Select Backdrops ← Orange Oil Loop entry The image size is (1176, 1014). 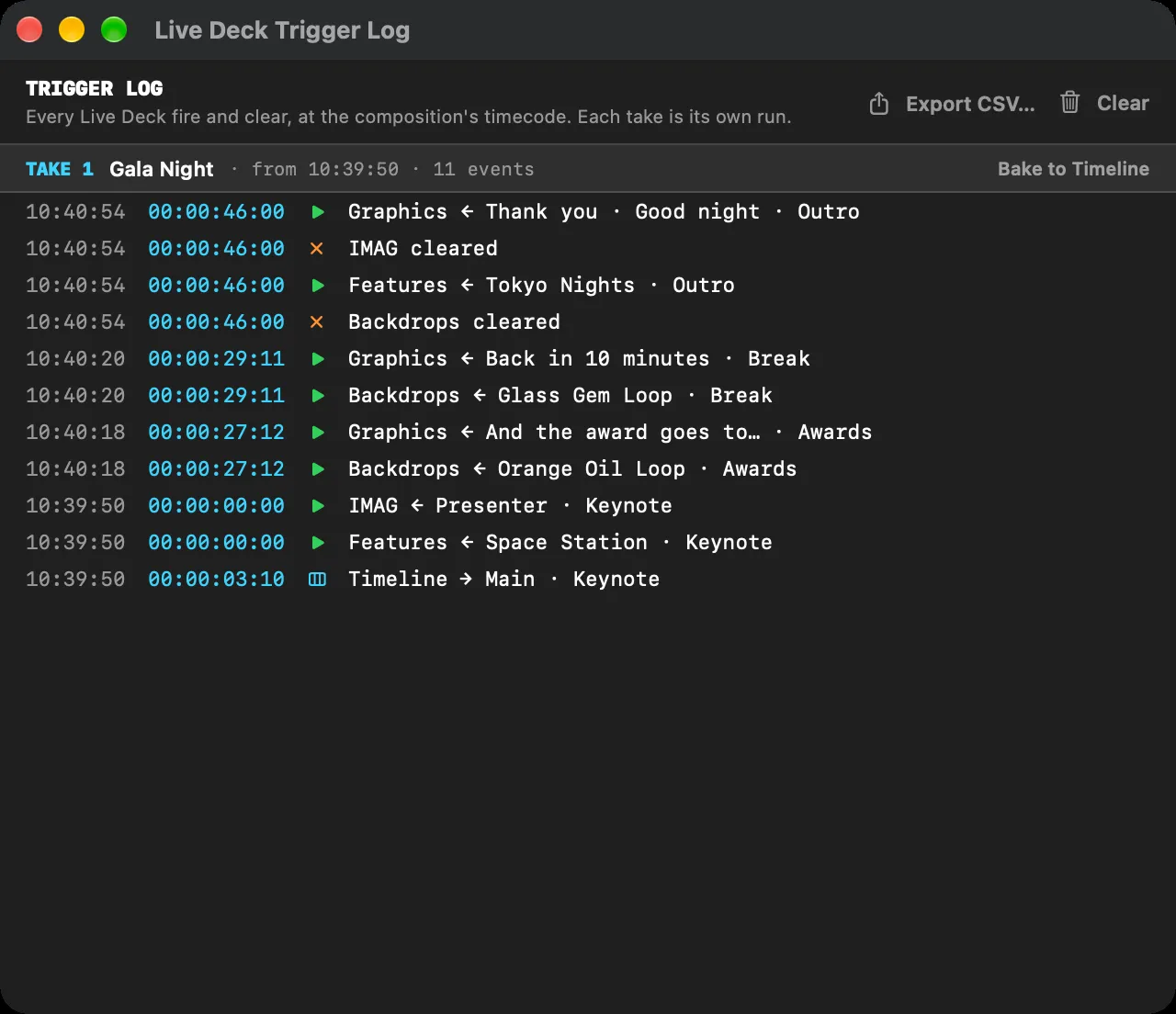(572, 469)
